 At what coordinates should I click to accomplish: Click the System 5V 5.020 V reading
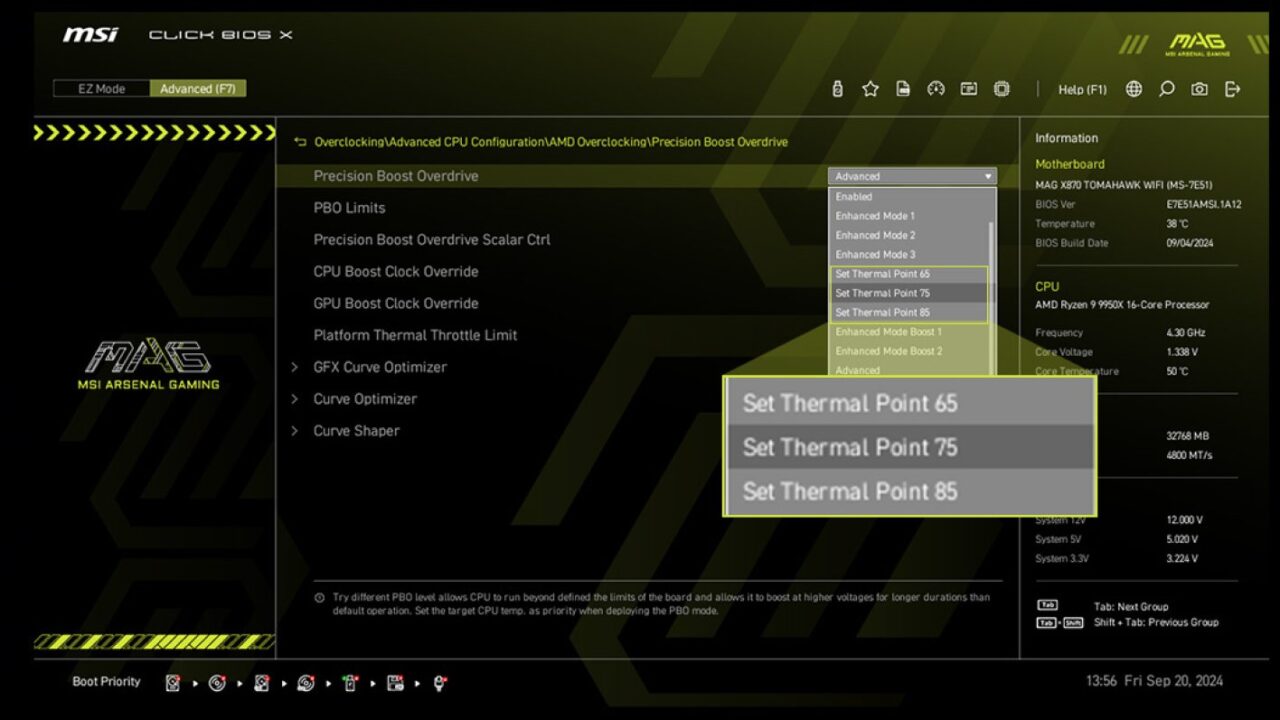click(x=1184, y=539)
